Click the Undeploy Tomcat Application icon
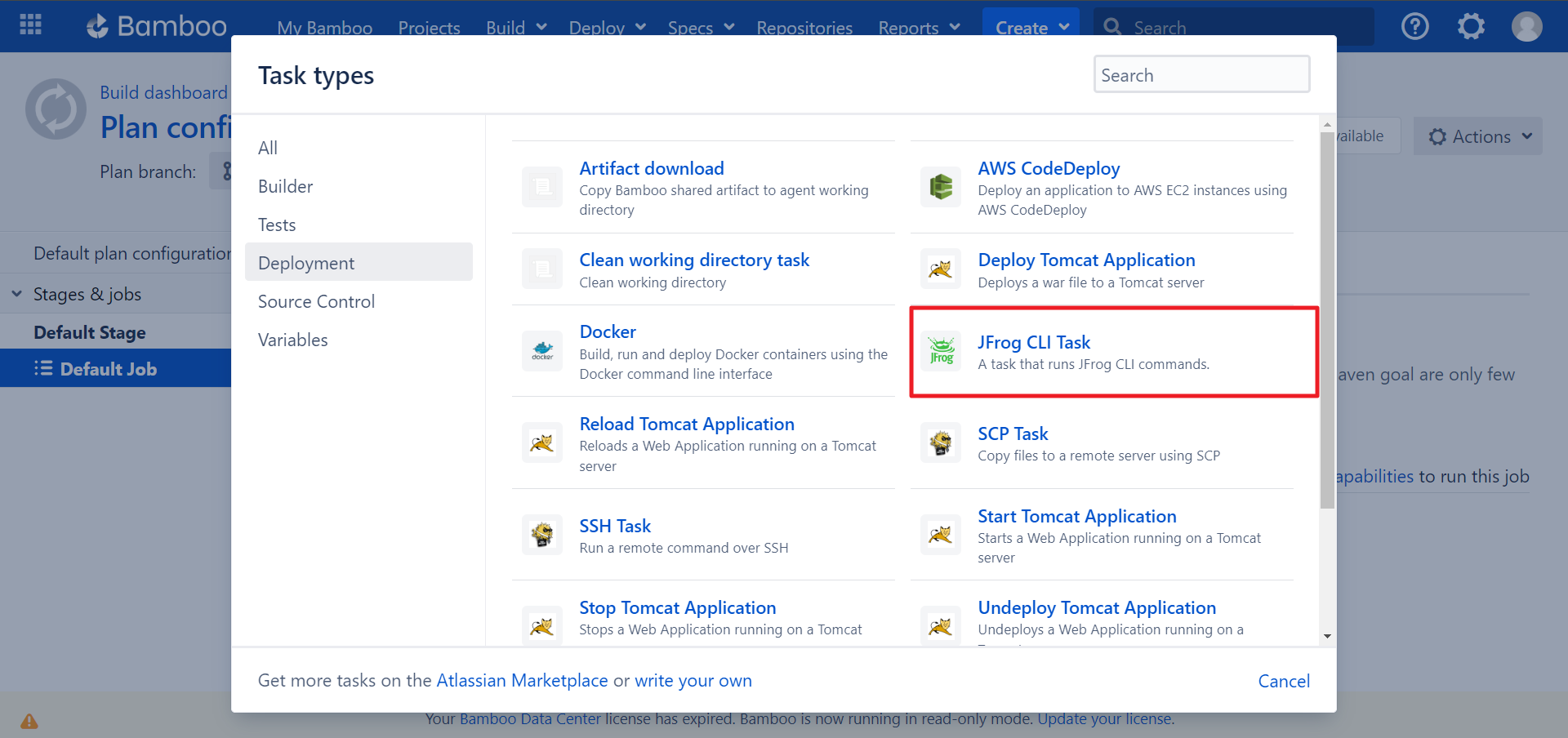Image resolution: width=1568 pixels, height=738 pixels. pos(941,626)
